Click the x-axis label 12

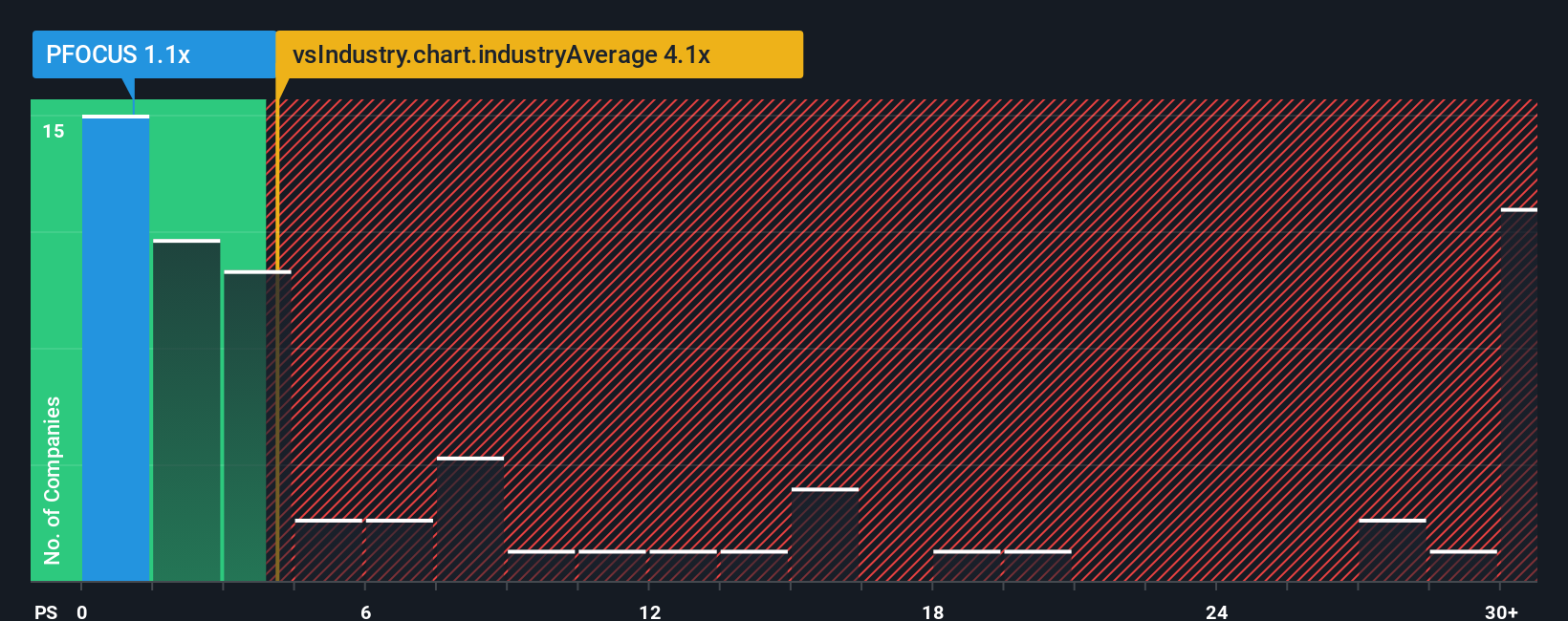pyautogui.click(x=650, y=612)
